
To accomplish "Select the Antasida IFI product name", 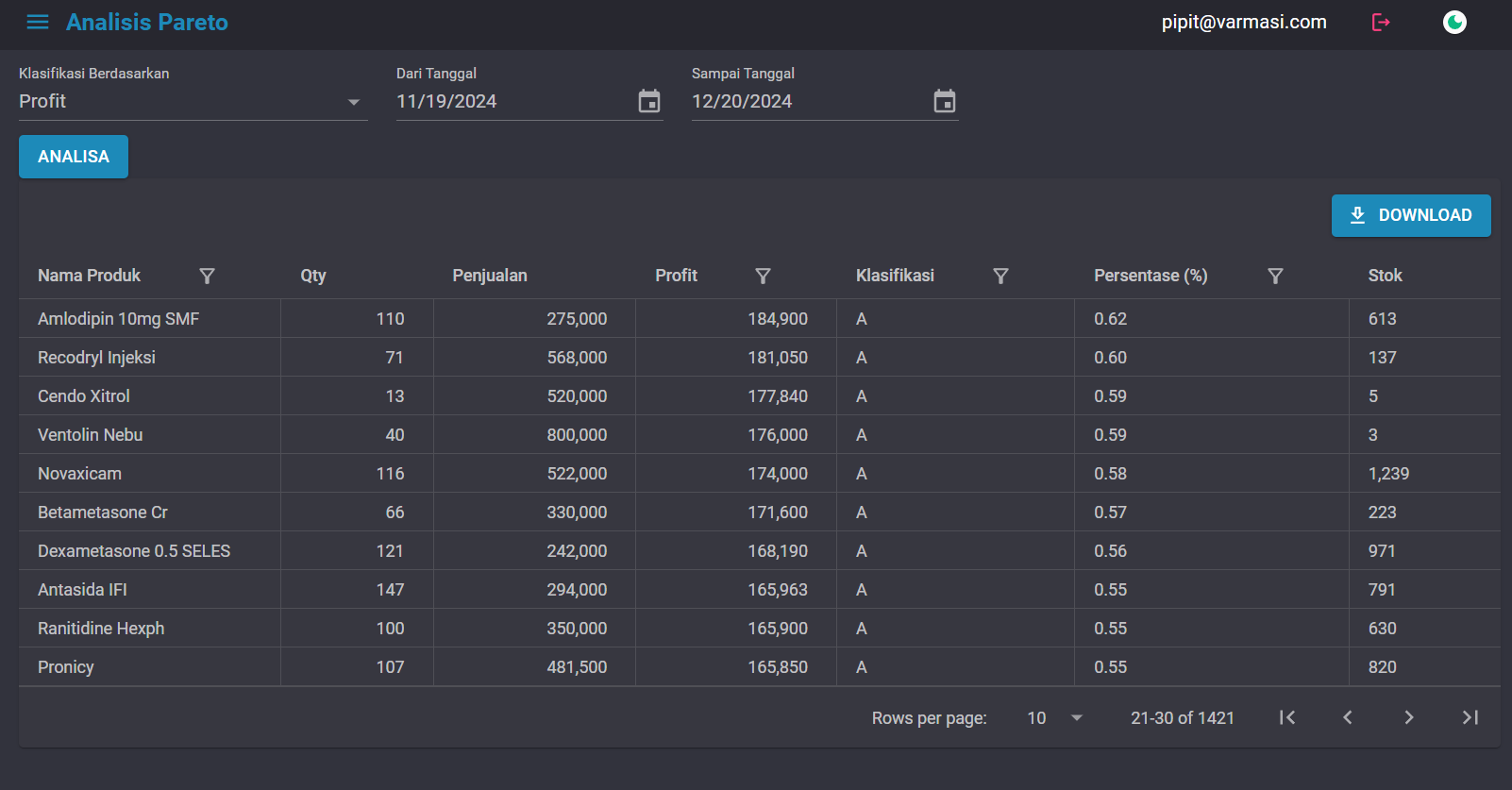I will click(x=82, y=590).
